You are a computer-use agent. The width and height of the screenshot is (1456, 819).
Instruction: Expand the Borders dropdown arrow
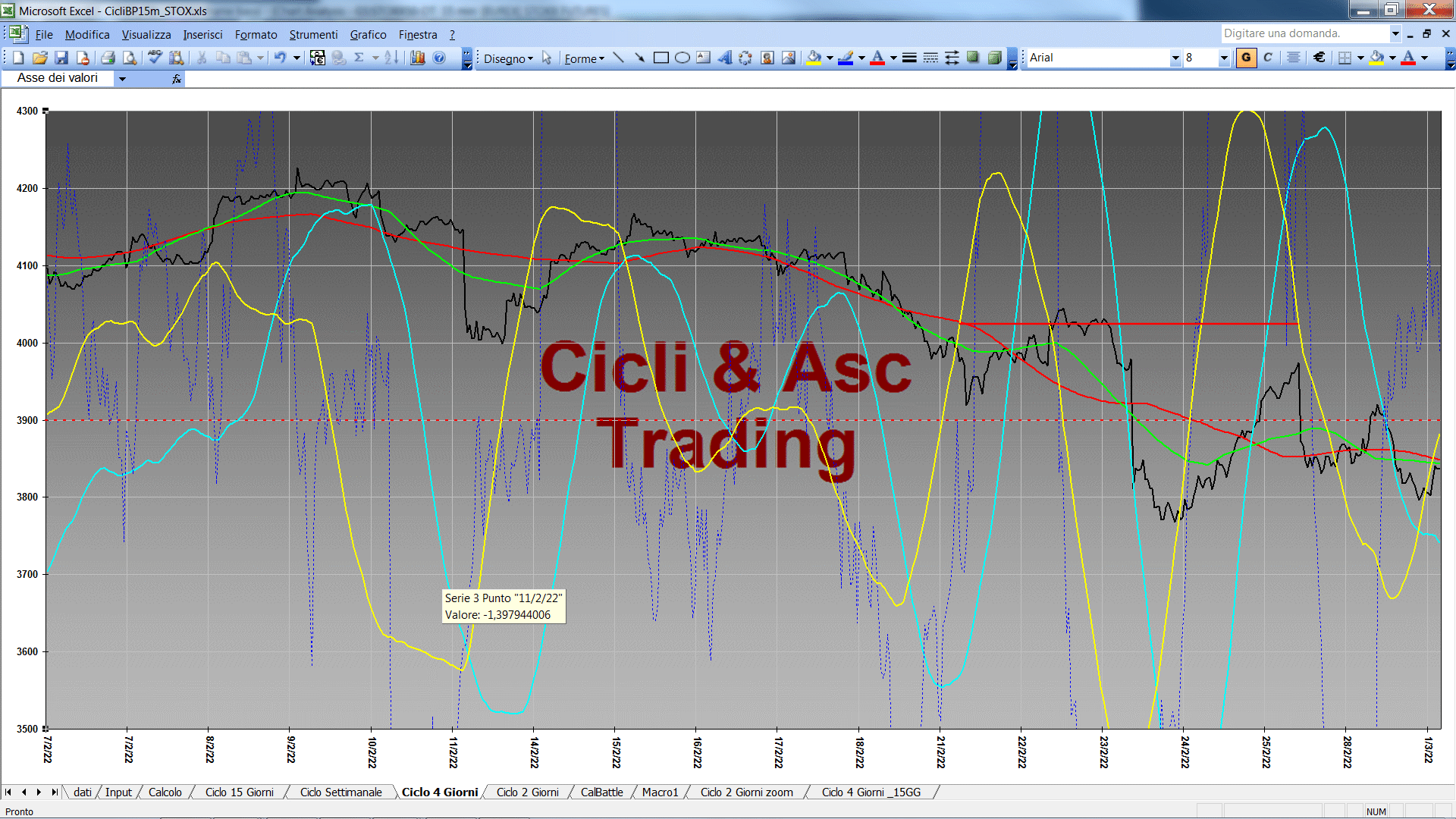coord(1360,58)
